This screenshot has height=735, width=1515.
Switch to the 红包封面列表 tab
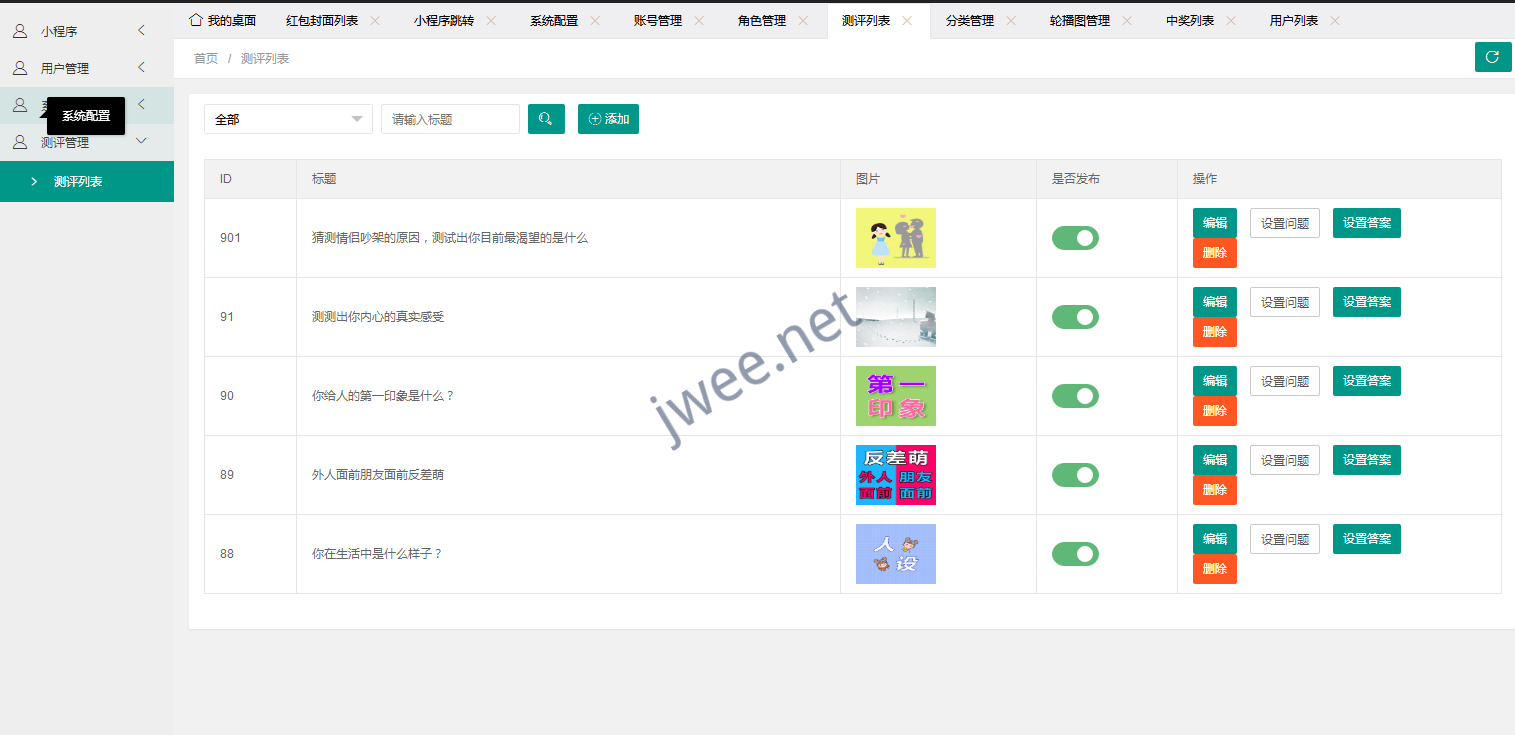(322, 20)
